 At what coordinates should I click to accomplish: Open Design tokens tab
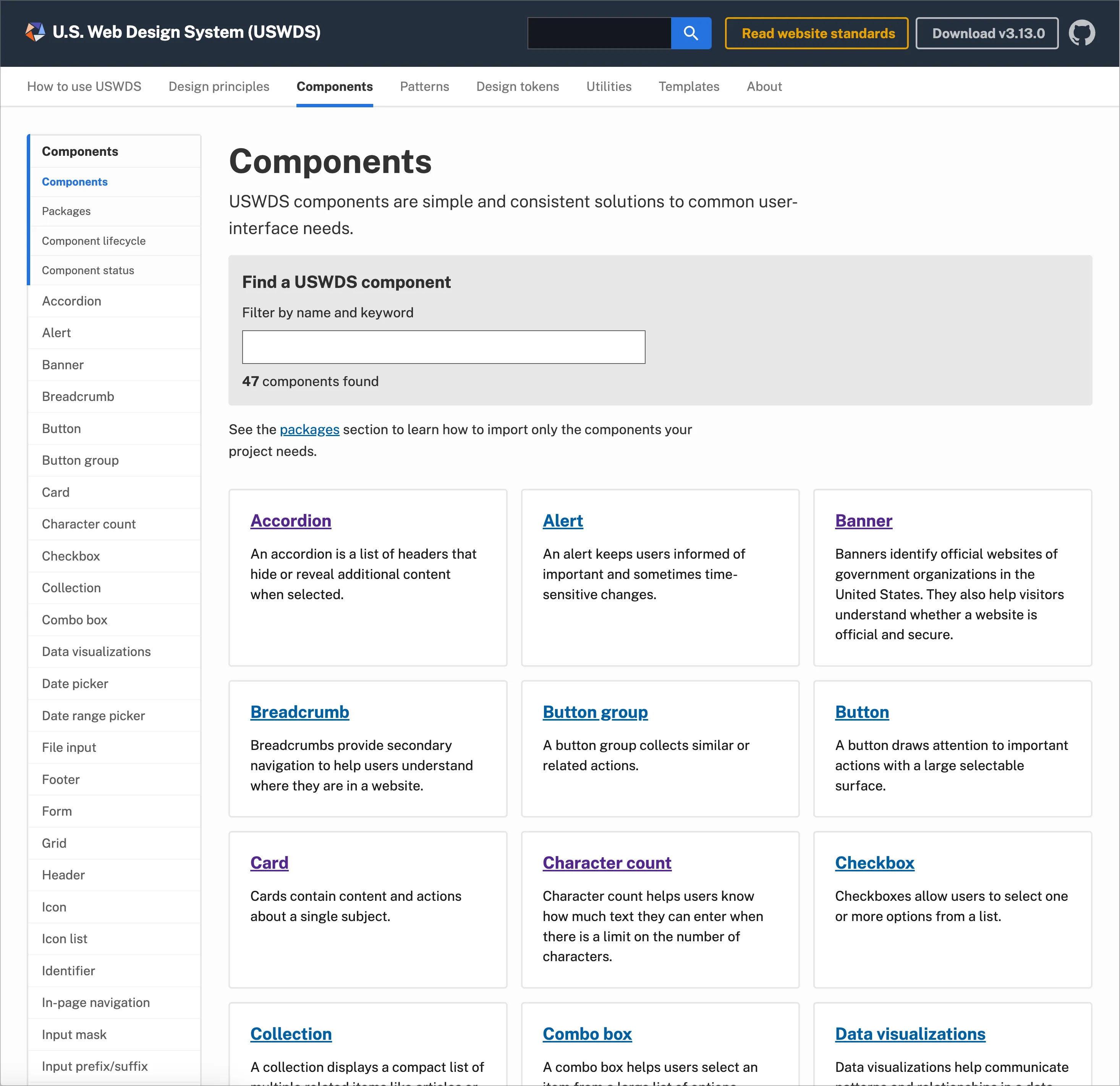point(518,86)
